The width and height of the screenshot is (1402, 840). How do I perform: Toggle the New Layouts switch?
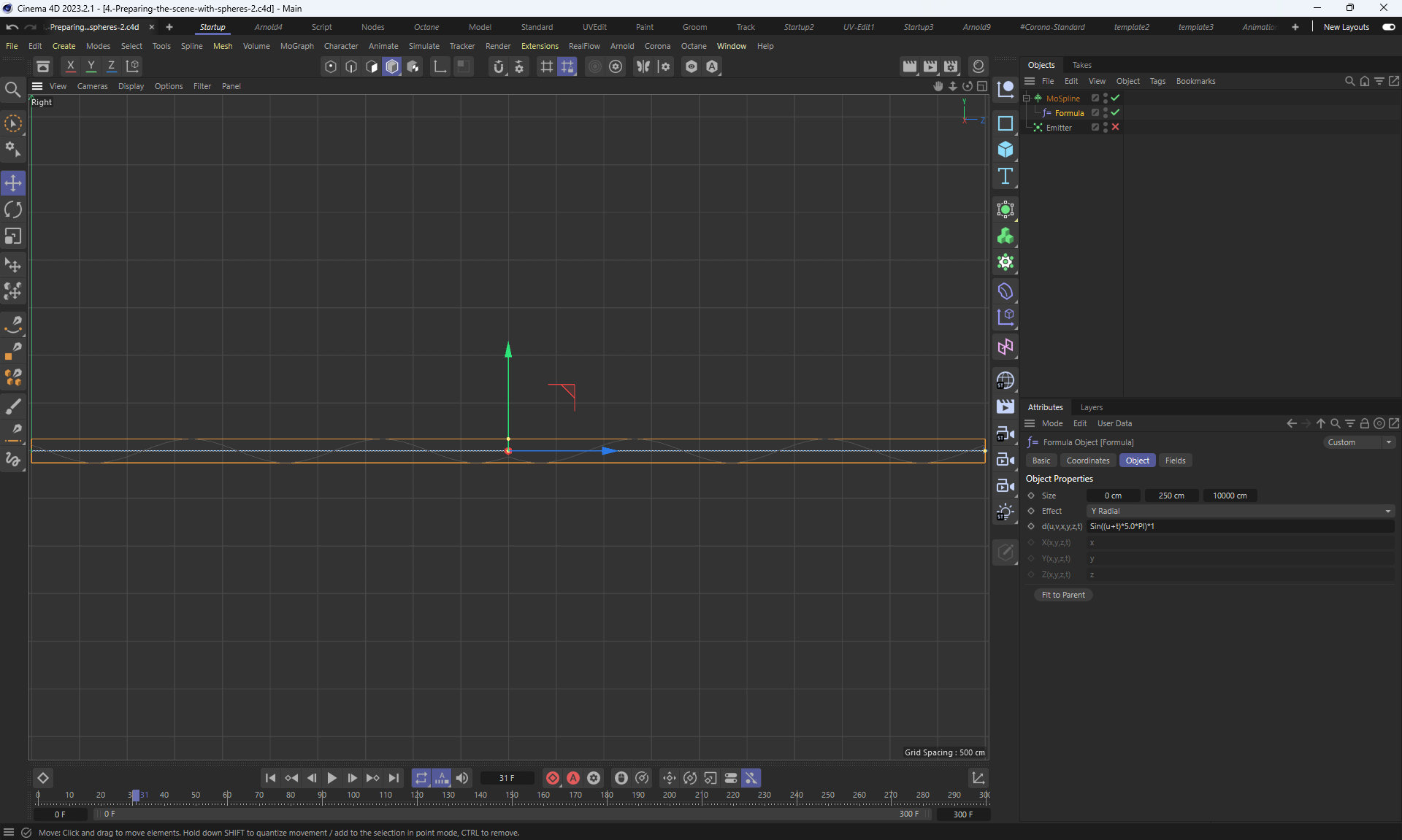pyautogui.click(x=1388, y=27)
